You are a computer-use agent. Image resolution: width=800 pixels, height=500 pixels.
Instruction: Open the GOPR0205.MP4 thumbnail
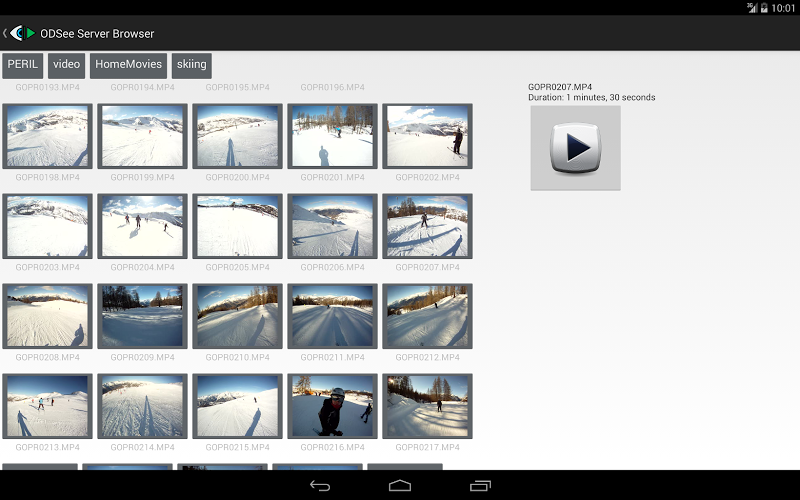click(x=237, y=226)
